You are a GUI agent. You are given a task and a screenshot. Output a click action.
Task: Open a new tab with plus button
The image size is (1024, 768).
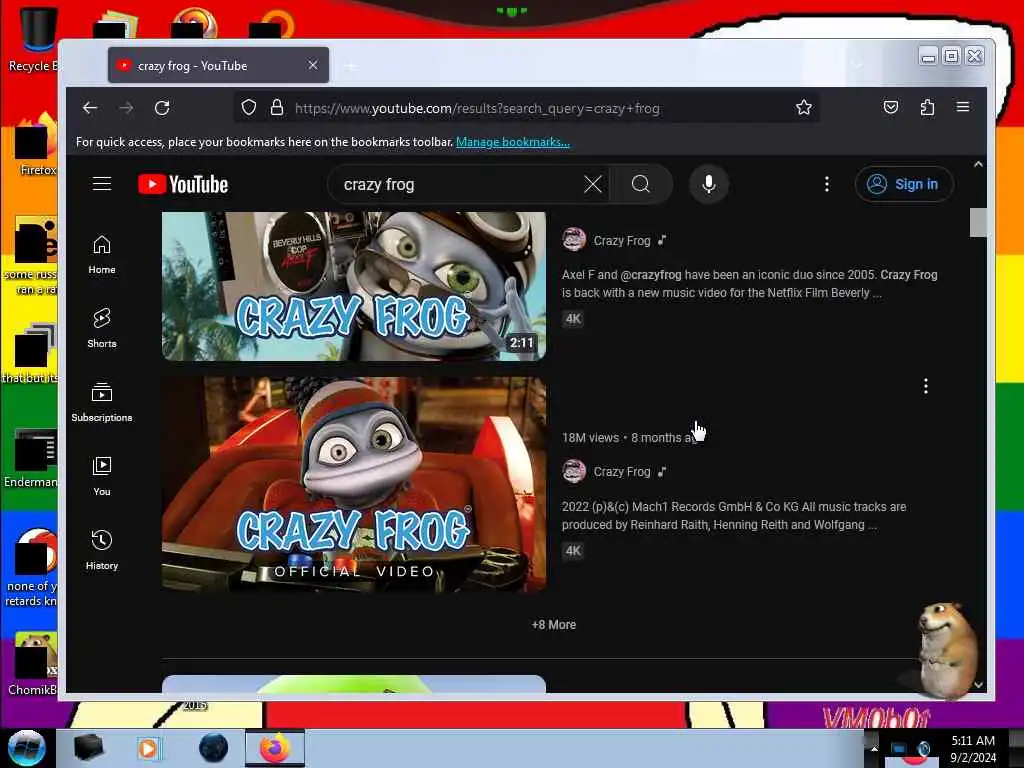tap(351, 66)
